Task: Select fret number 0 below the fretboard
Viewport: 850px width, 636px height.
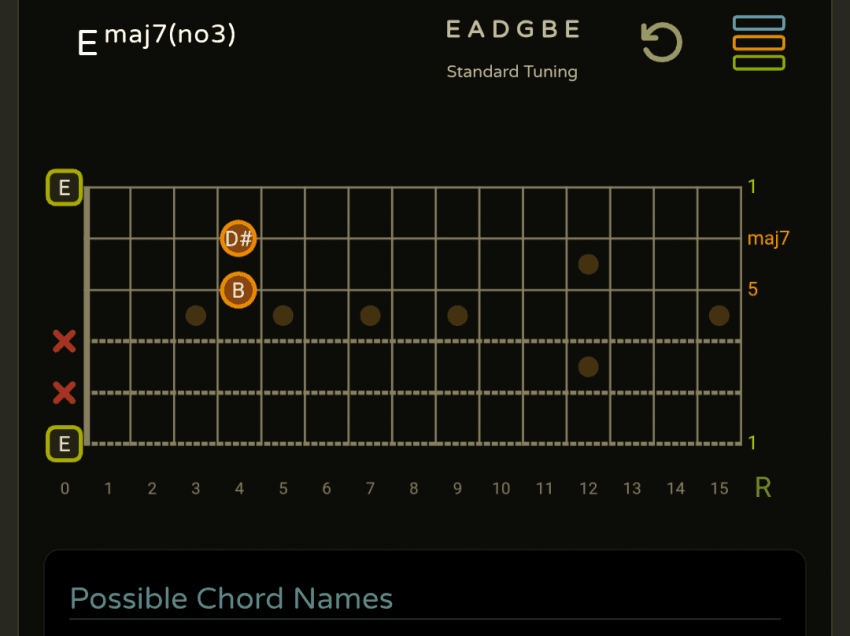Action: click(65, 488)
